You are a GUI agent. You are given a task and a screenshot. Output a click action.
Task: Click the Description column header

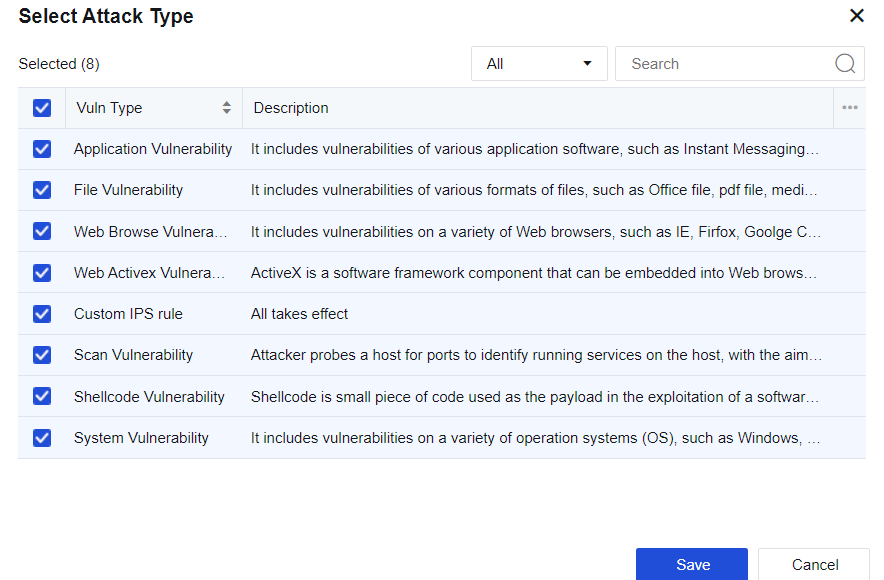[291, 108]
